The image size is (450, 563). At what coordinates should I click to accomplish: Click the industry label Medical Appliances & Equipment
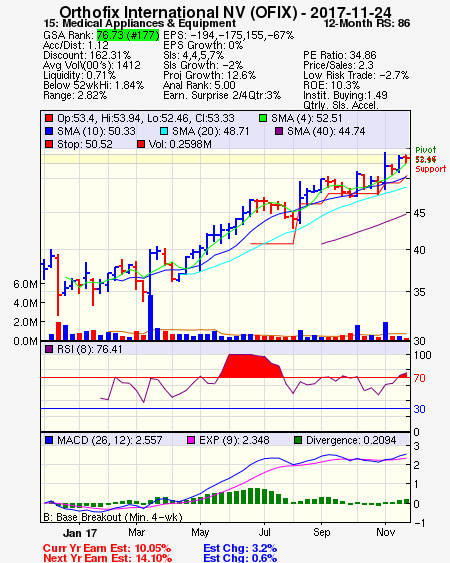click(149, 23)
